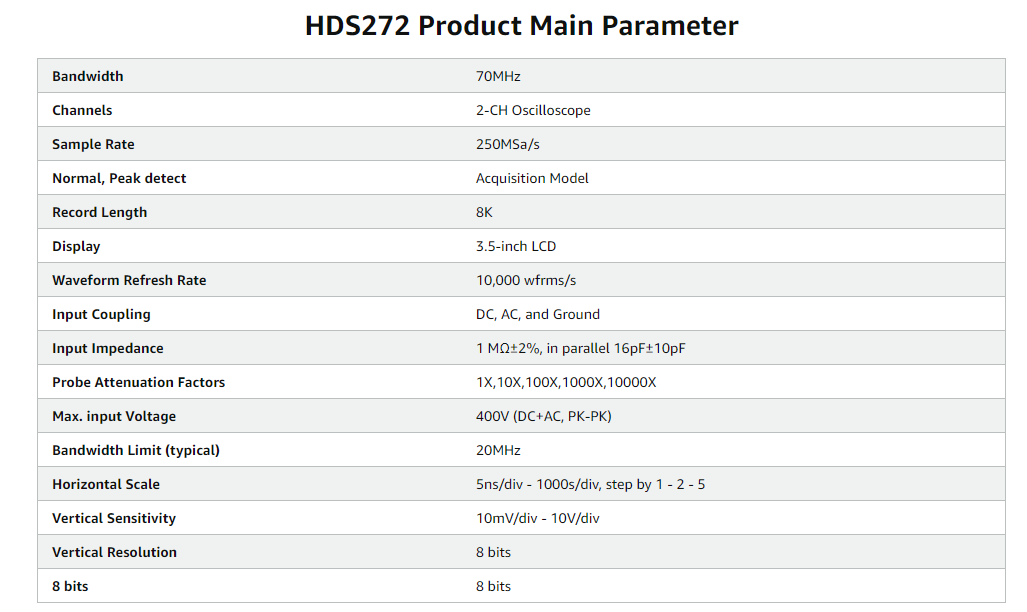
Task: Click the Probe Attenuation Factors value 1X,10X,100X
Action: coord(566,382)
